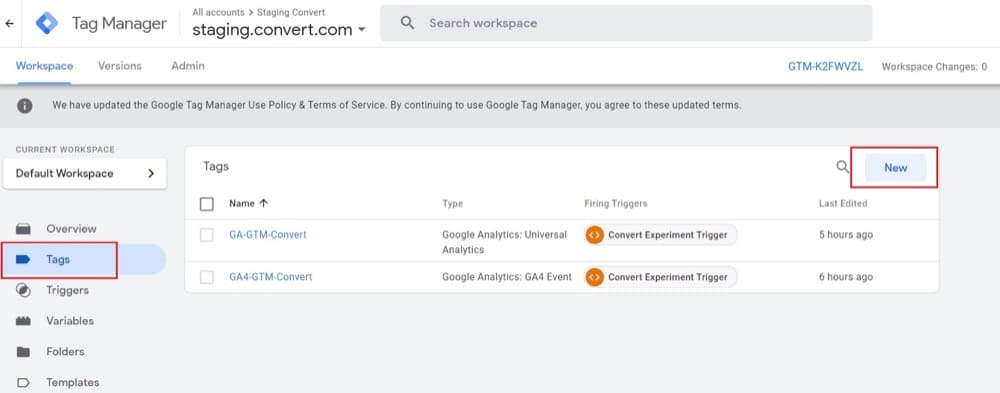Open the Folders sidebar icon

point(24,352)
